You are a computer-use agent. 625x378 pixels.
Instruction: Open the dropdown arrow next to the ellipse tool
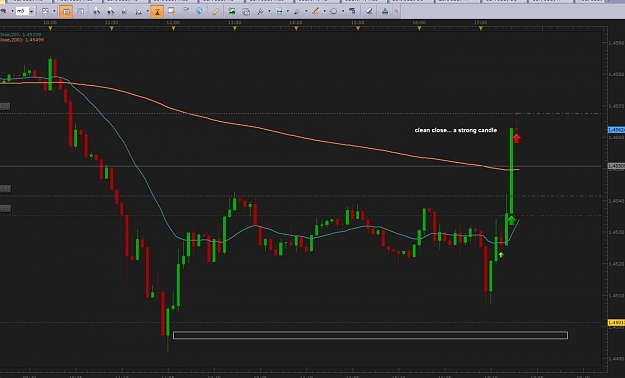click(x=343, y=12)
